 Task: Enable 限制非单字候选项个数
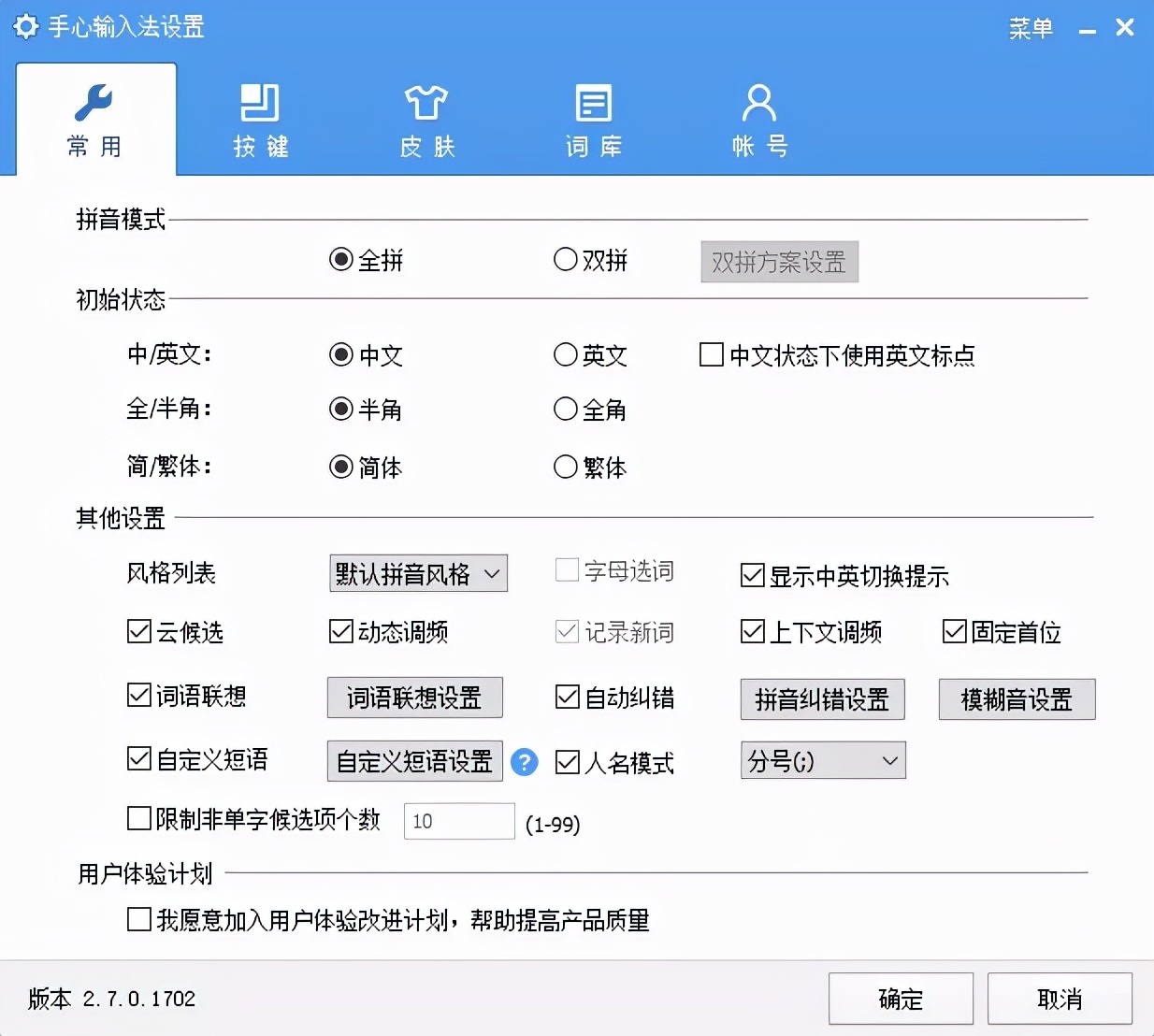(137, 818)
